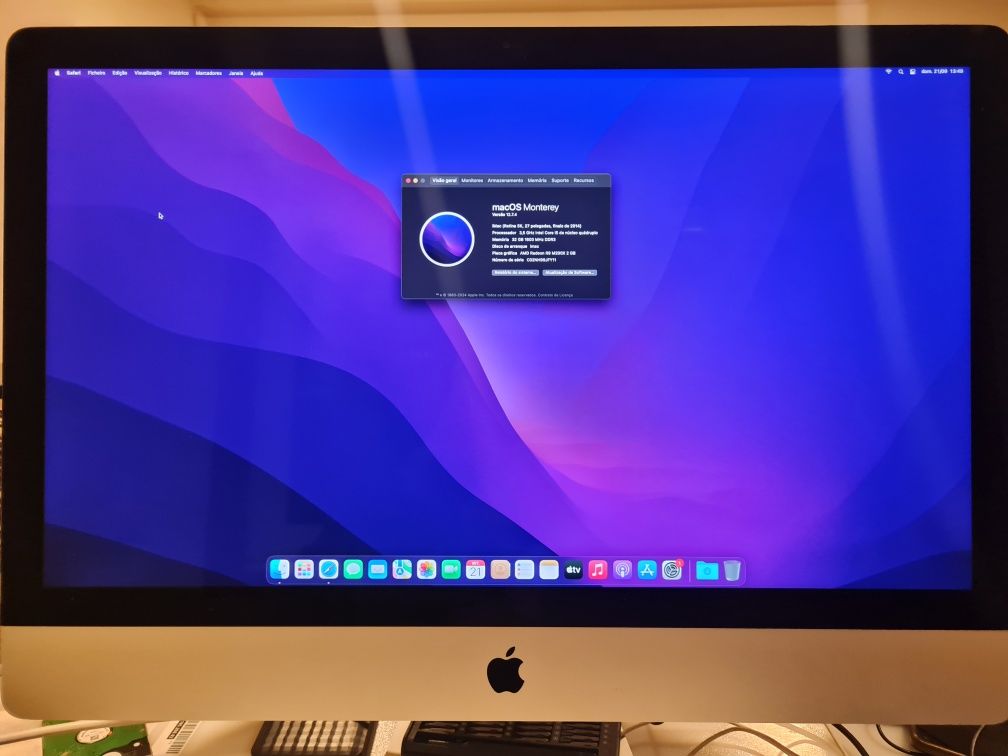Viewport: 1008px width, 756px height.
Task: Open Calendar showing 21 in the Dock
Action: pos(475,569)
